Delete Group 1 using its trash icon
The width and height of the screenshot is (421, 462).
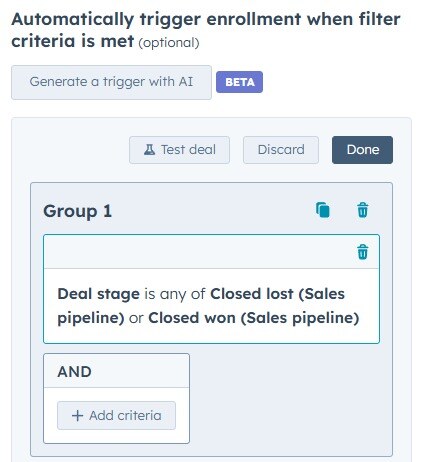(x=363, y=210)
